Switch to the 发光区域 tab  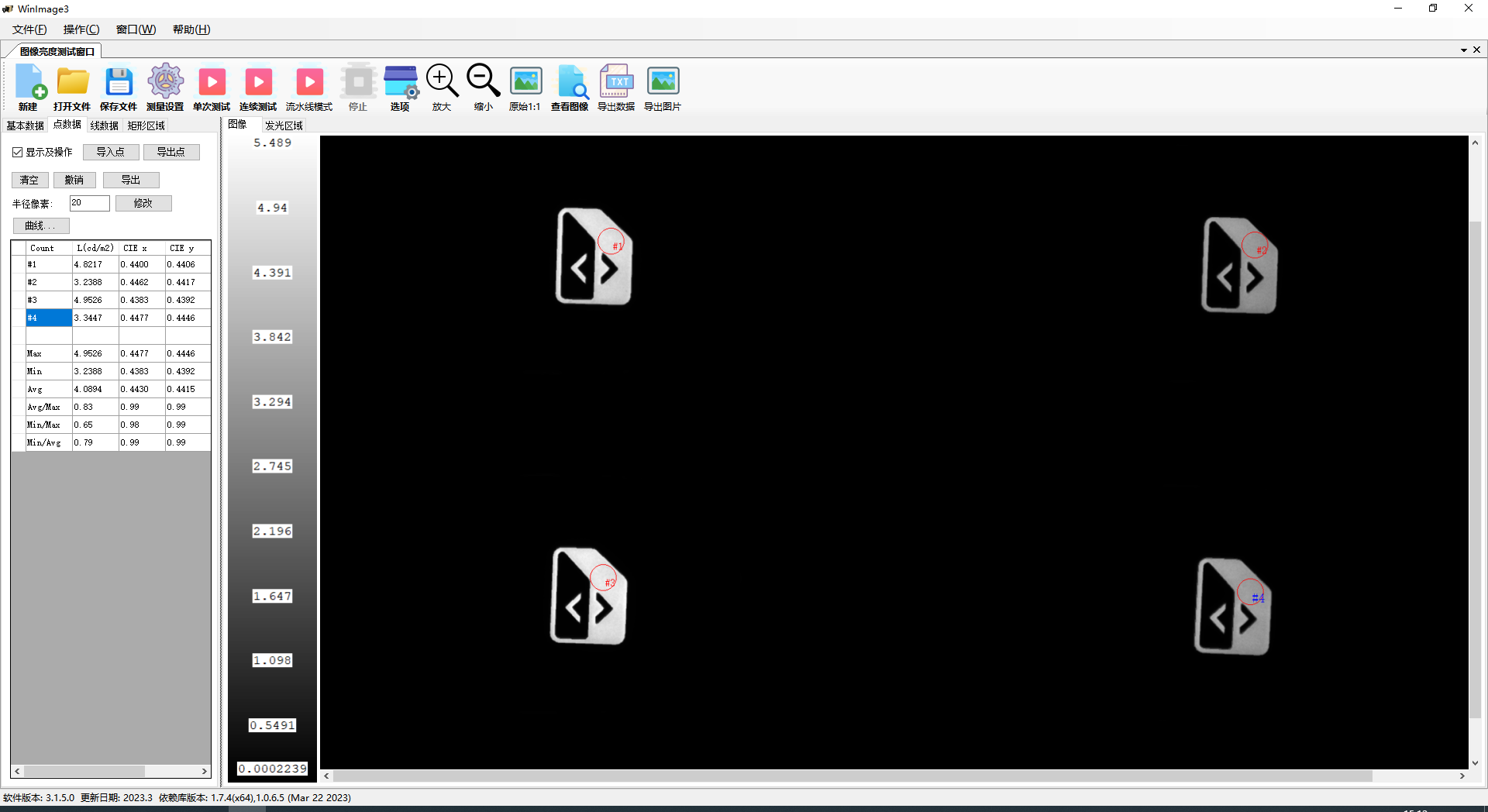click(282, 125)
